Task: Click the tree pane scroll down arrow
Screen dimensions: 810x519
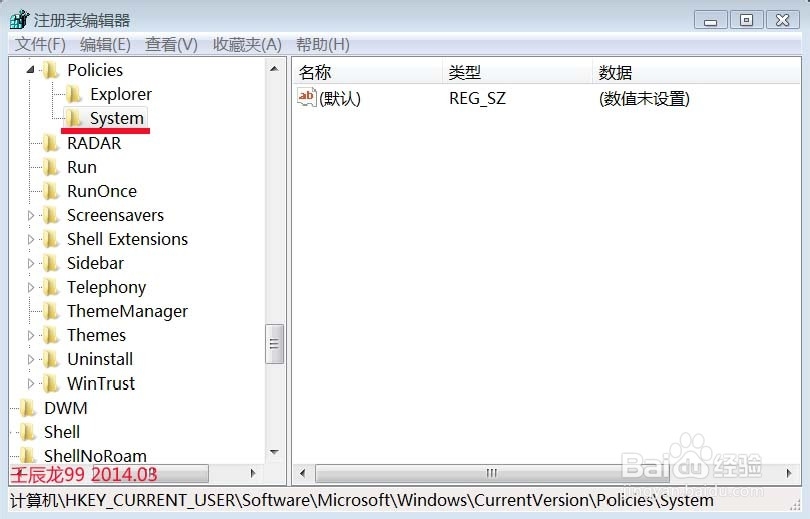Action: (274, 452)
